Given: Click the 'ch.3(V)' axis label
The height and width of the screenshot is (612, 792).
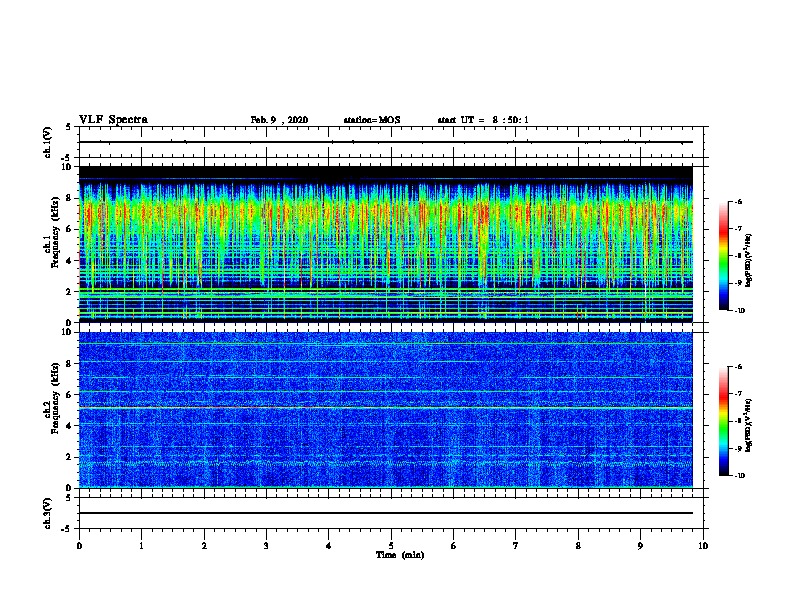Looking at the screenshot, I should coord(48,513).
